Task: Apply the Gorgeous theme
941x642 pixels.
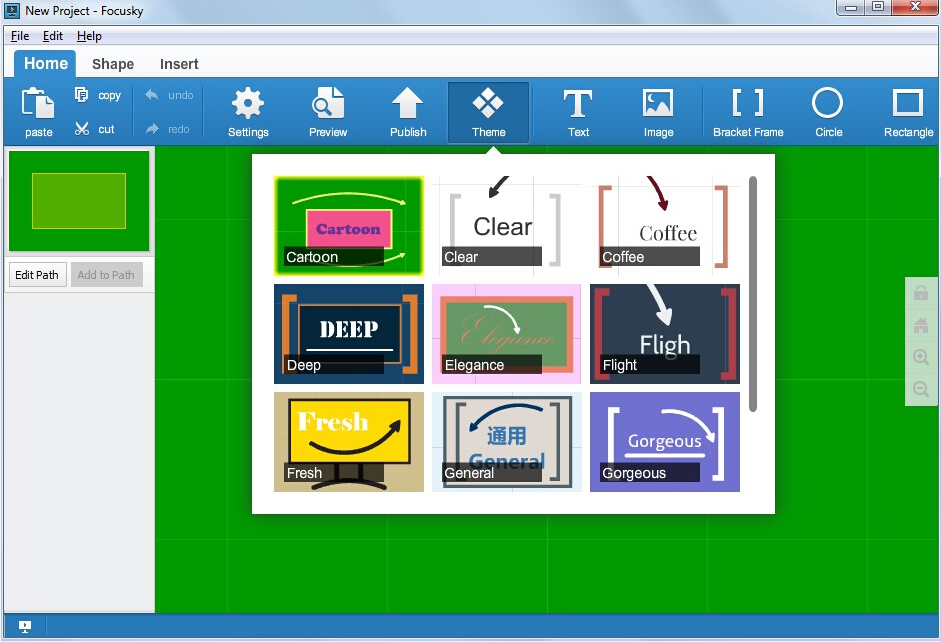Action: (664, 442)
